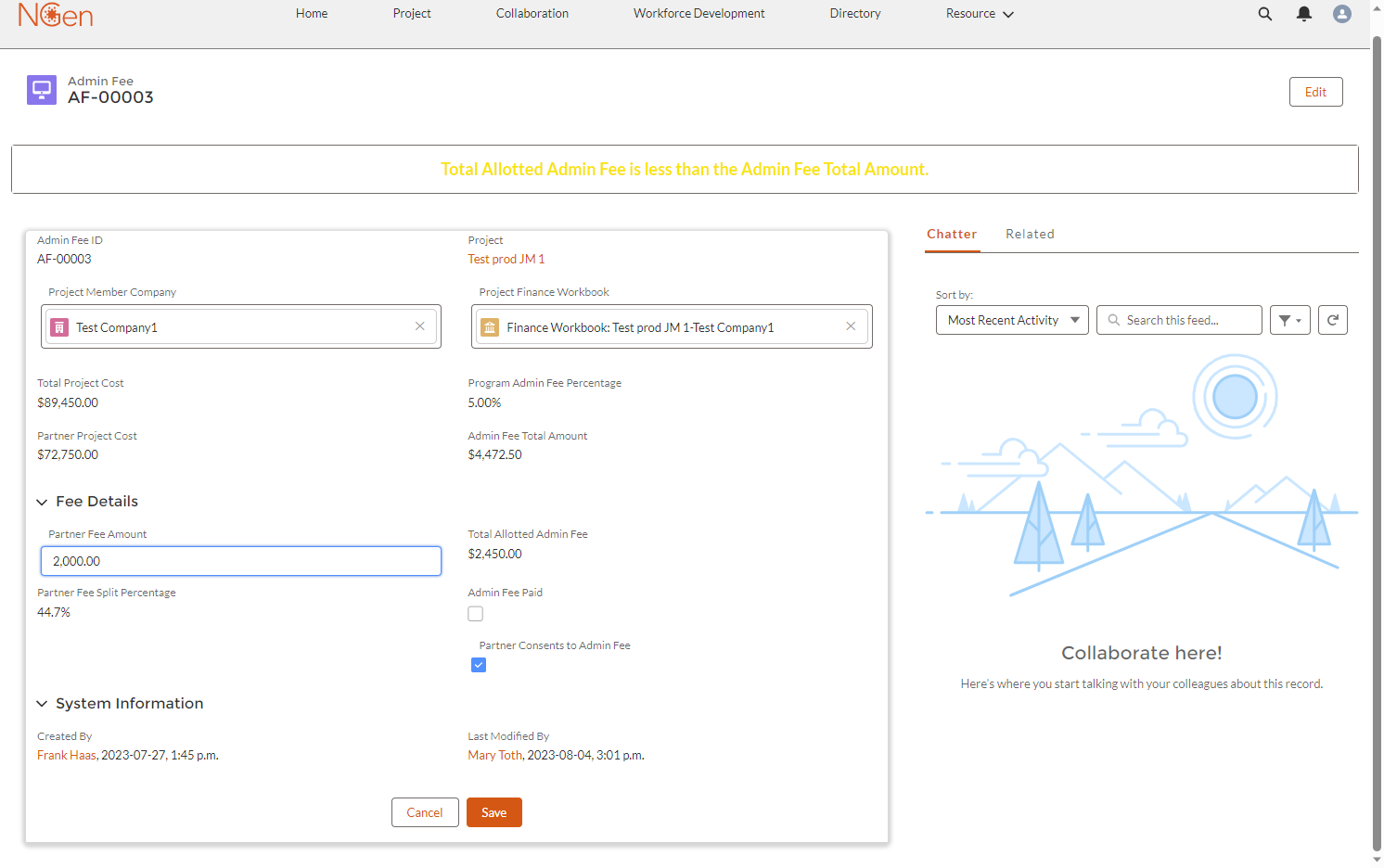This screenshot has height=868, width=1384.
Task: Navigate to Directory
Action: (x=855, y=14)
